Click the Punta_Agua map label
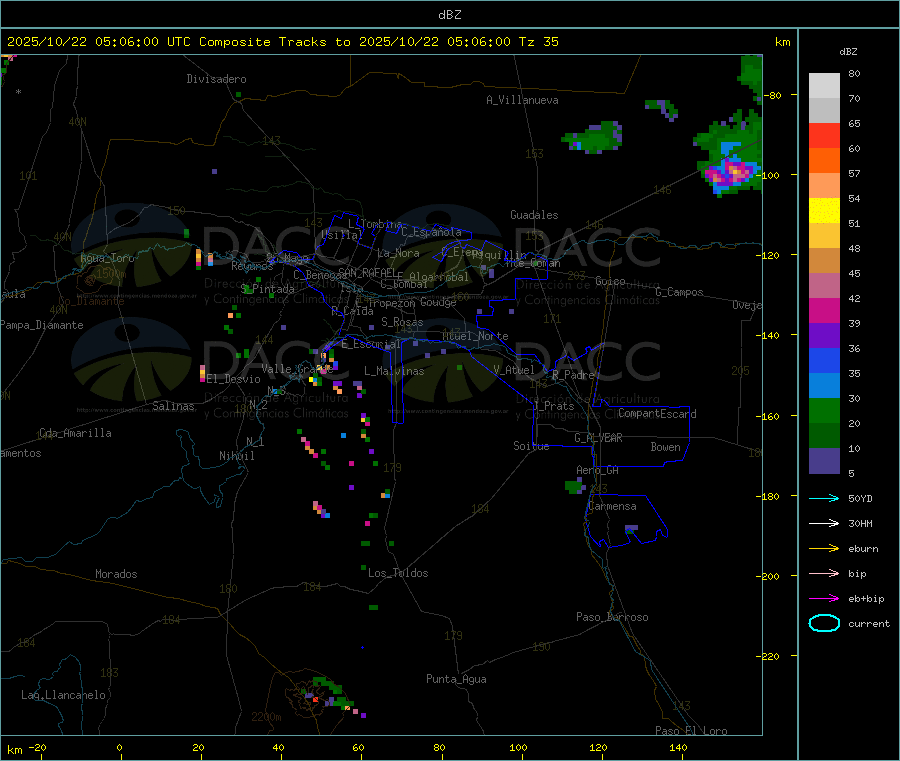The image size is (900, 761). click(x=456, y=679)
